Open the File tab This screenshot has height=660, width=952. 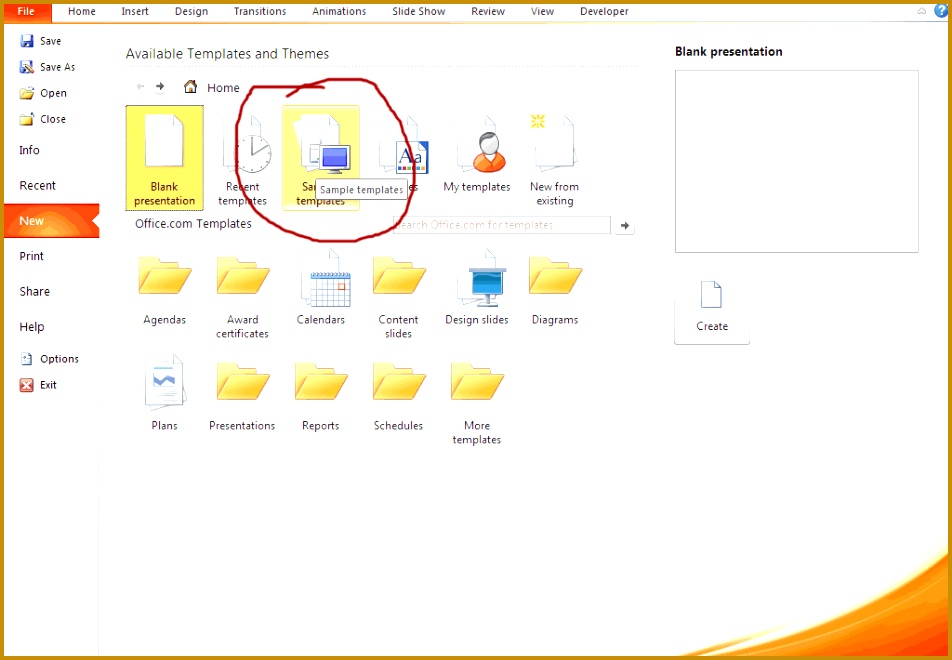26,12
